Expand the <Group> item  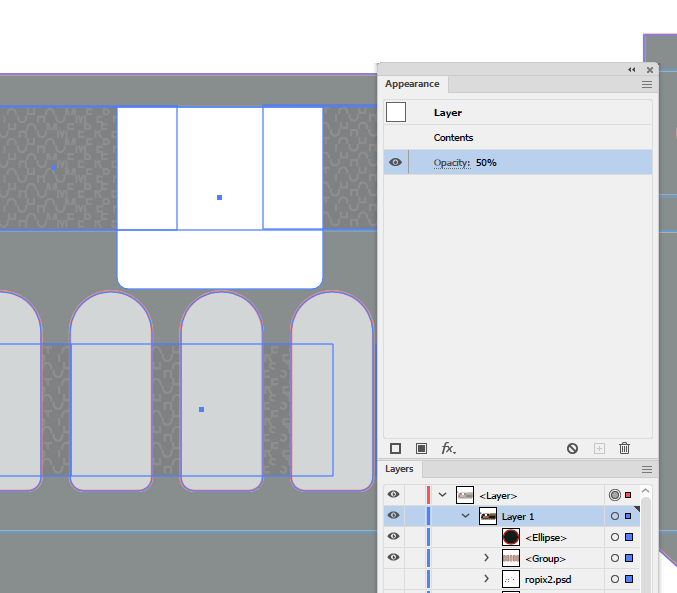pyautogui.click(x=487, y=558)
